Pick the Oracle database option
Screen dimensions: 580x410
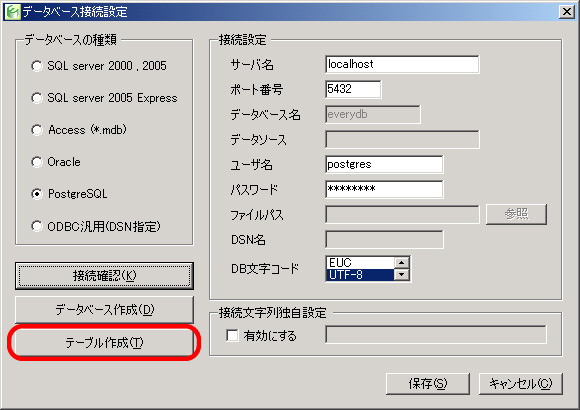pyautogui.click(x=37, y=162)
